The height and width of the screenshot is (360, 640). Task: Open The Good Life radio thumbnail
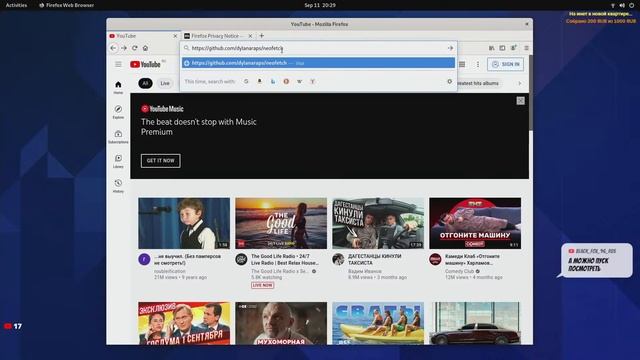point(281,223)
